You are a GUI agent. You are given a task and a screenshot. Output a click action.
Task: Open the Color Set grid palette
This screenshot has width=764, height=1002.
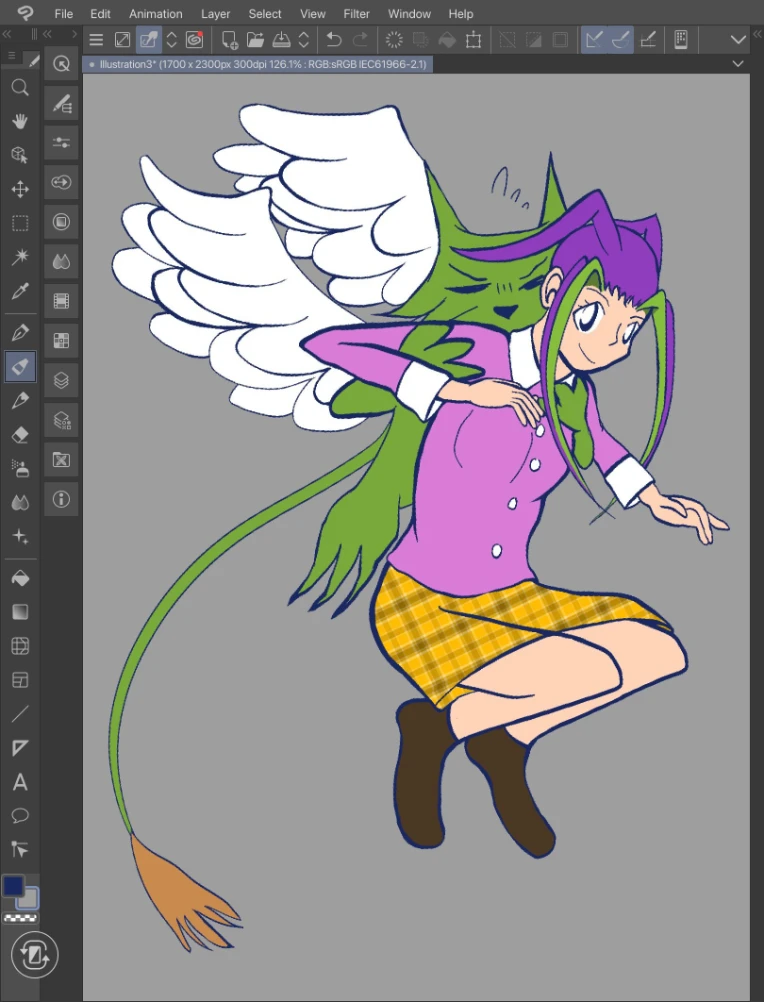(x=61, y=341)
